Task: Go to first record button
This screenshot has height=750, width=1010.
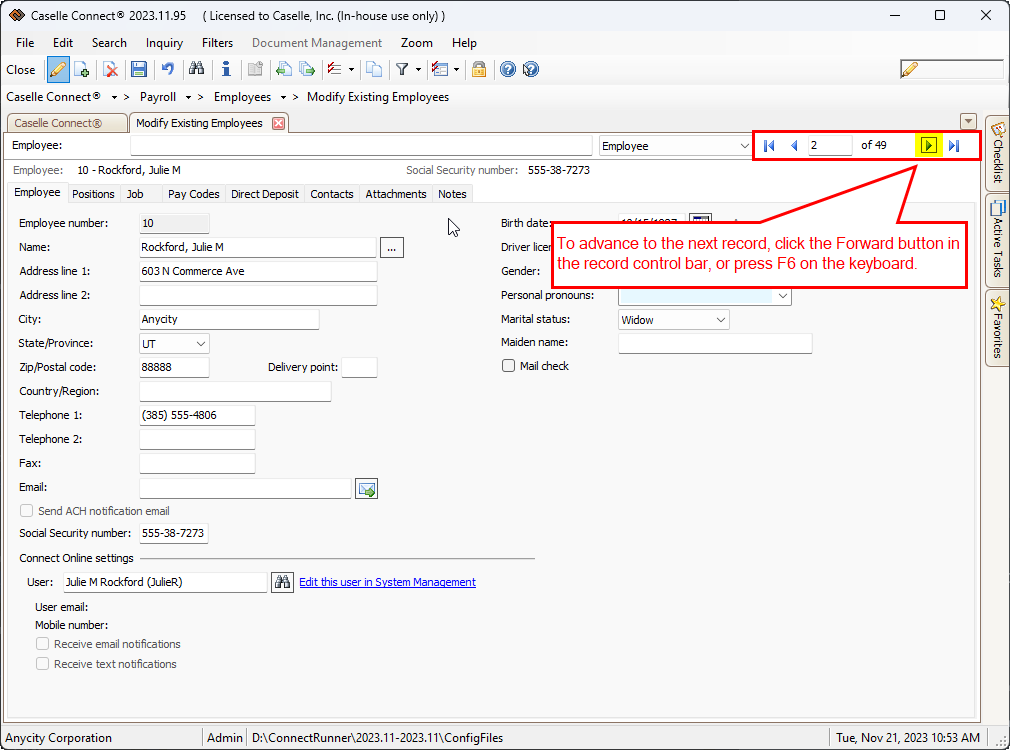Action: pyautogui.click(x=769, y=146)
